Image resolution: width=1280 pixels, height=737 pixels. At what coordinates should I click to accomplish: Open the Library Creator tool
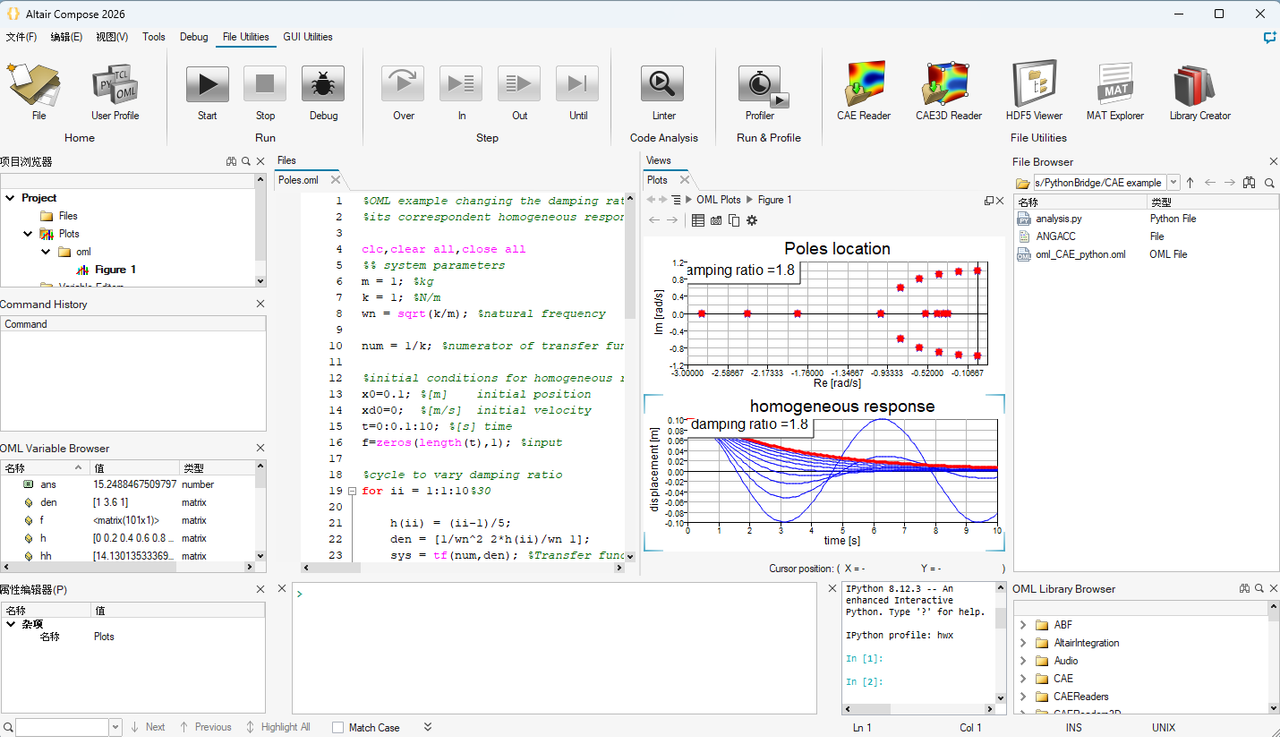point(1200,84)
